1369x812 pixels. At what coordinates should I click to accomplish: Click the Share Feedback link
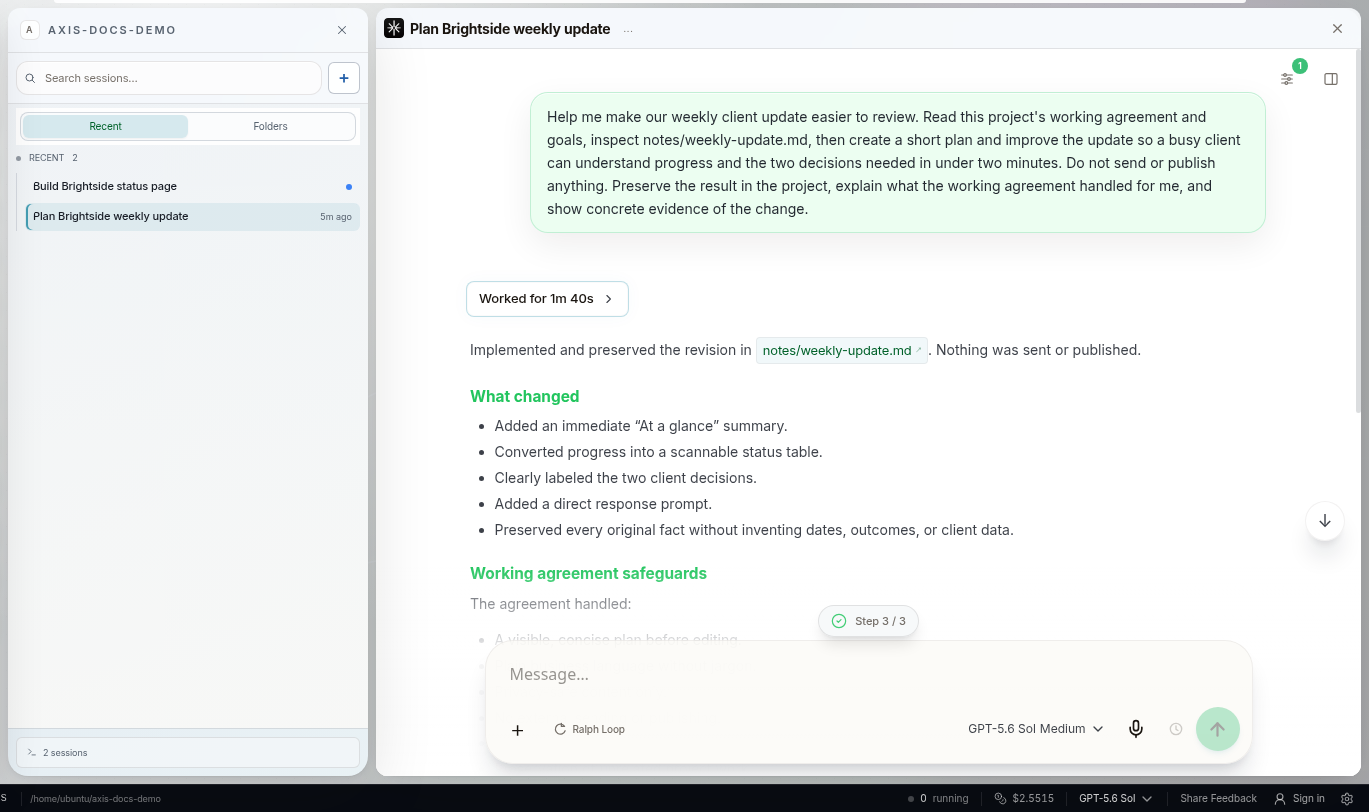click(x=1218, y=799)
